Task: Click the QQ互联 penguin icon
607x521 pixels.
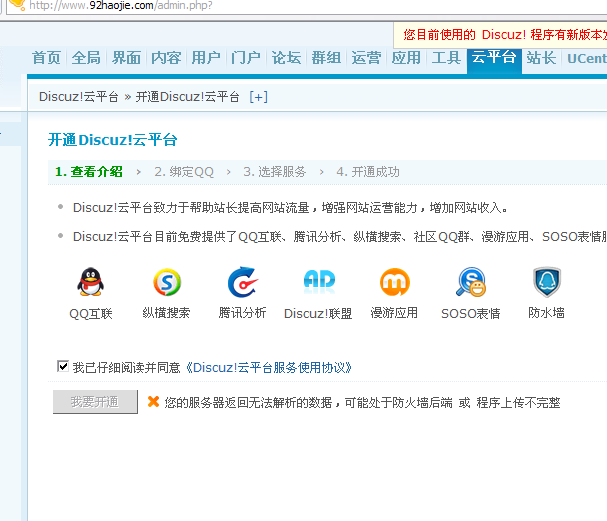Action: click(x=91, y=282)
